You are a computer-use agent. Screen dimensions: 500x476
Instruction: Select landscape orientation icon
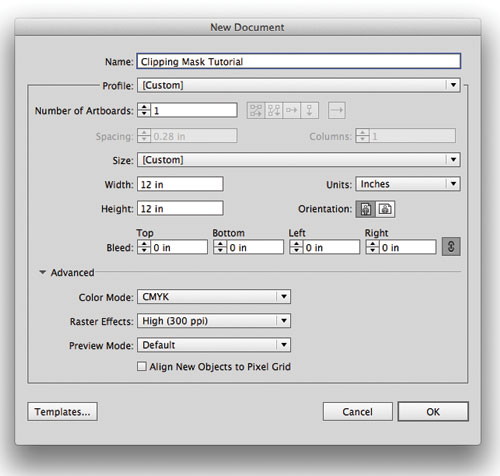click(x=385, y=209)
